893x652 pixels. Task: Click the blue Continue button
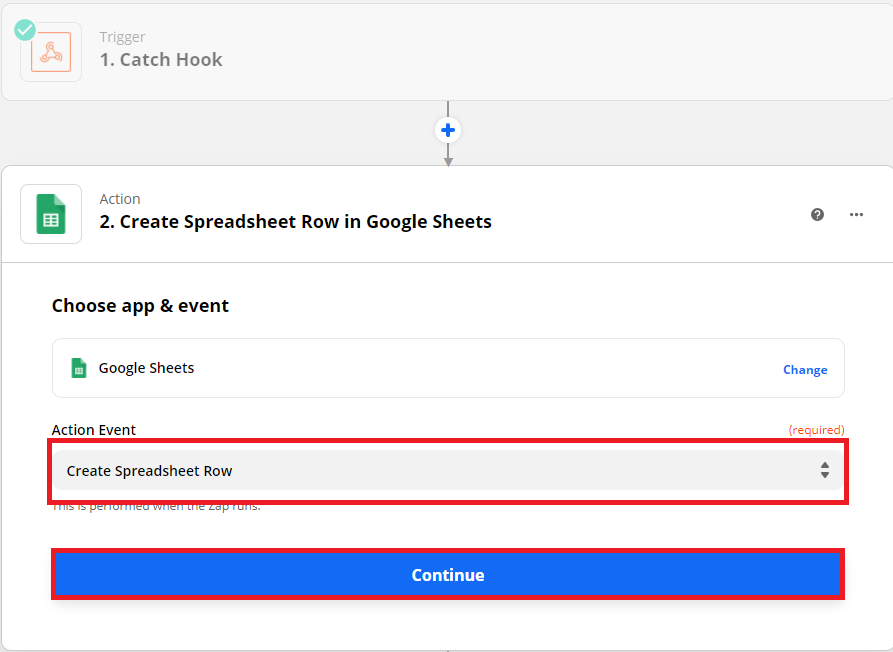click(448, 575)
